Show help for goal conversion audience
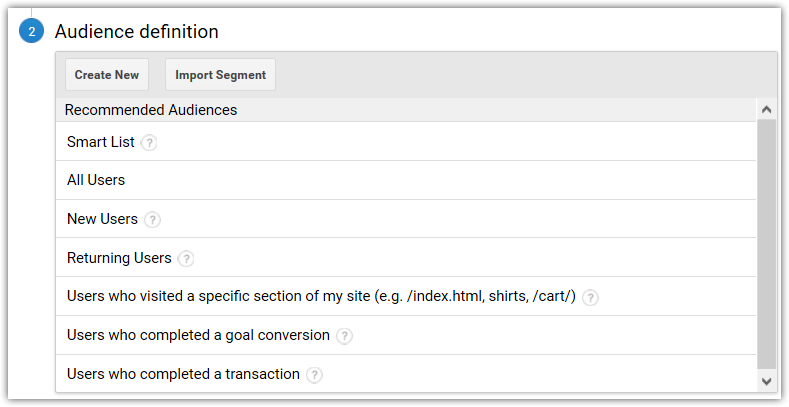This screenshot has height=407, width=789. click(344, 336)
